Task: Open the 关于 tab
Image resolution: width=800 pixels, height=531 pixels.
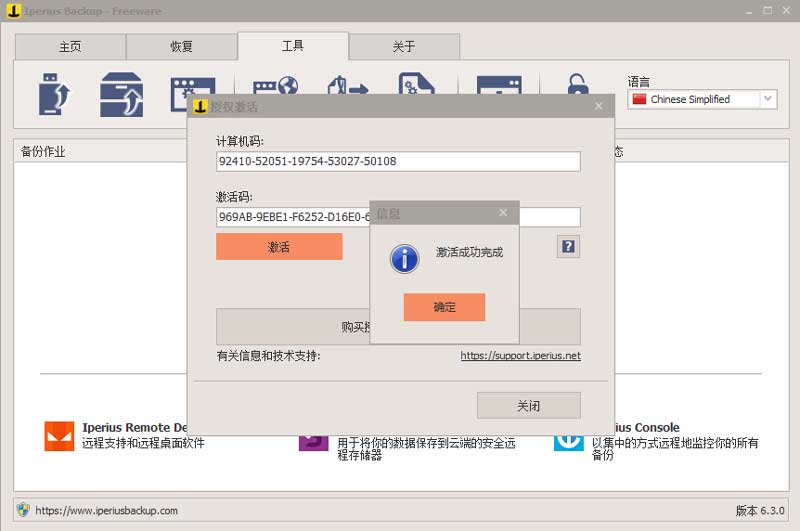Action: 404,47
